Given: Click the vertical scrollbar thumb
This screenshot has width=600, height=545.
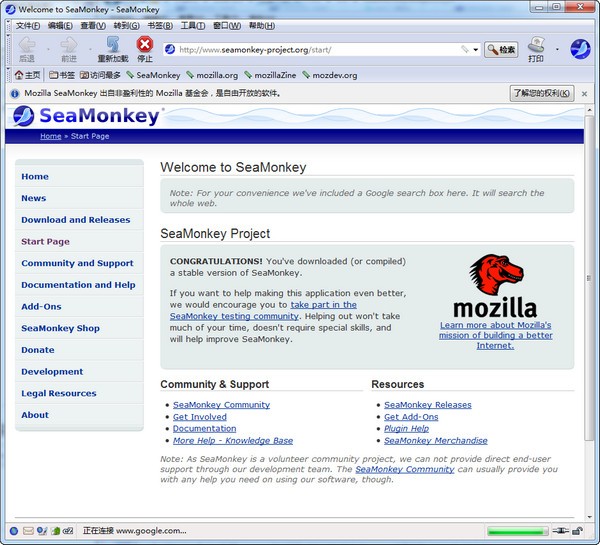Looking at the screenshot, I should point(589,278).
